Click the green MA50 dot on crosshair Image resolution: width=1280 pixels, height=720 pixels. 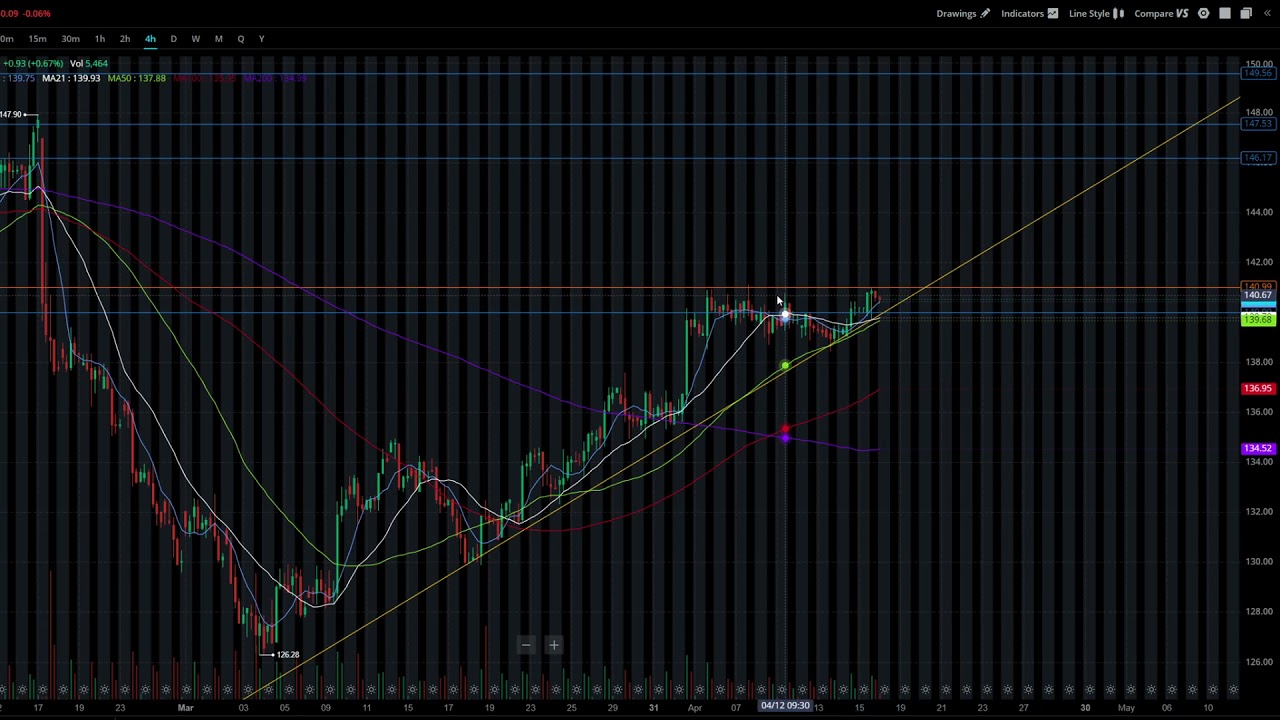[785, 366]
